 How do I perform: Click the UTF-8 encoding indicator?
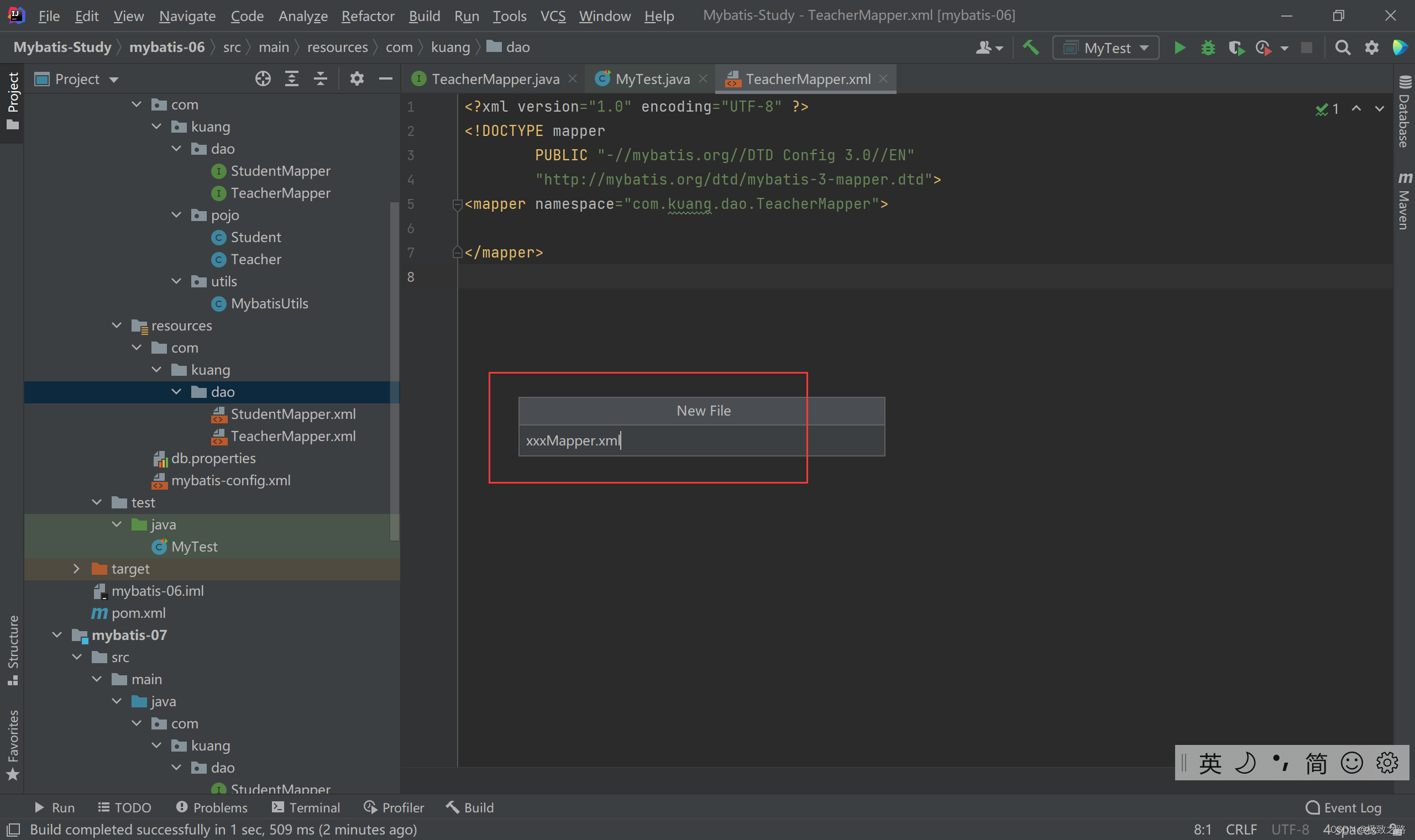coord(1290,830)
